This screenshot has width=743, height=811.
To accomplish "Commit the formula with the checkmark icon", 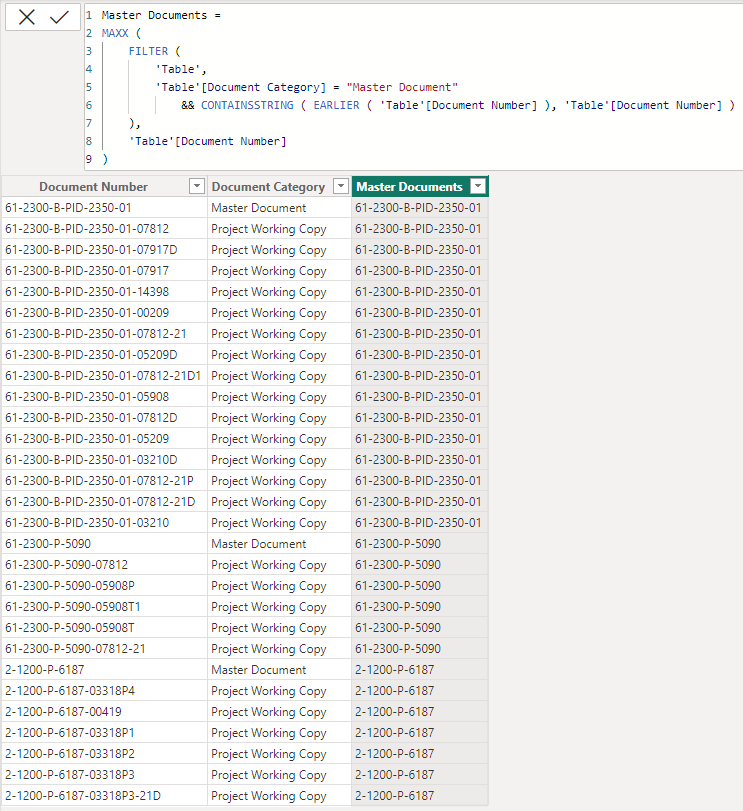I will [59, 17].
